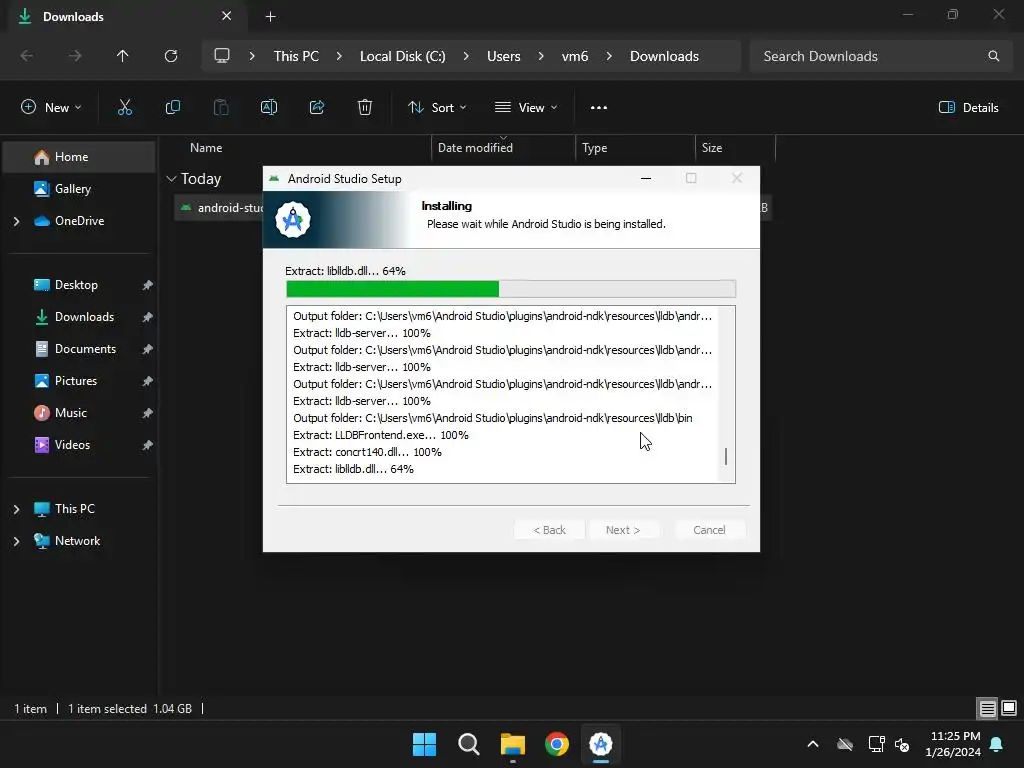Open the See more three-dots menu
Screen dimensions: 1024x768
click(x=598, y=108)
